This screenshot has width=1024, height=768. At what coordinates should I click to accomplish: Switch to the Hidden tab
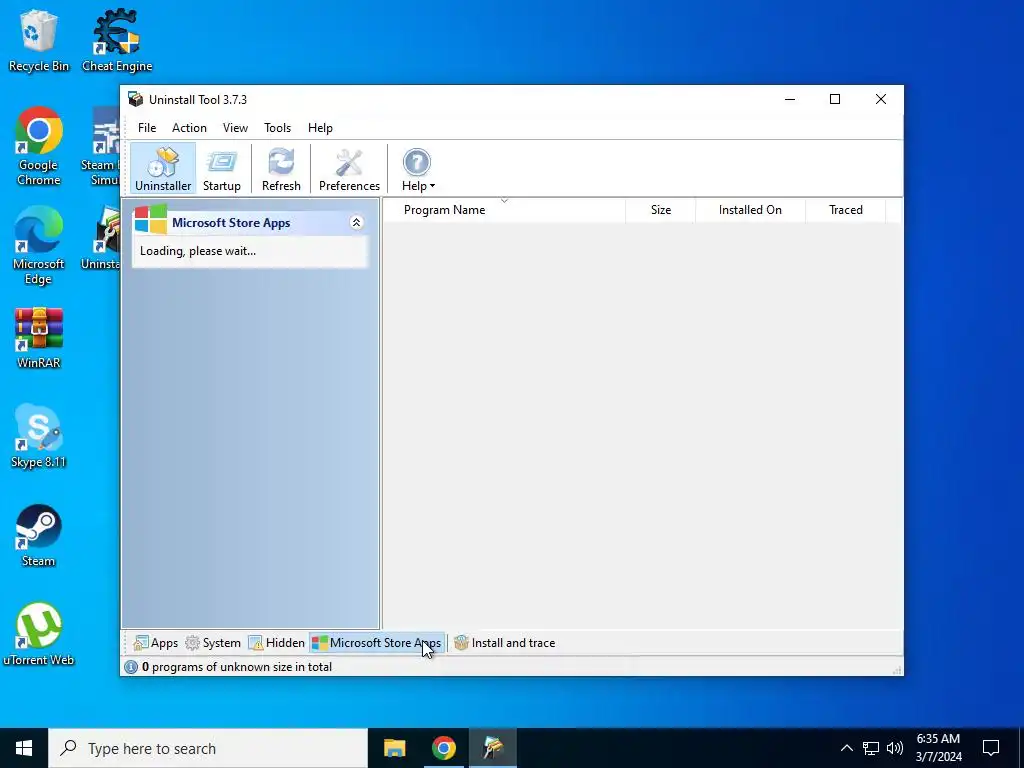pyautogui.click(x=277, y=643)
